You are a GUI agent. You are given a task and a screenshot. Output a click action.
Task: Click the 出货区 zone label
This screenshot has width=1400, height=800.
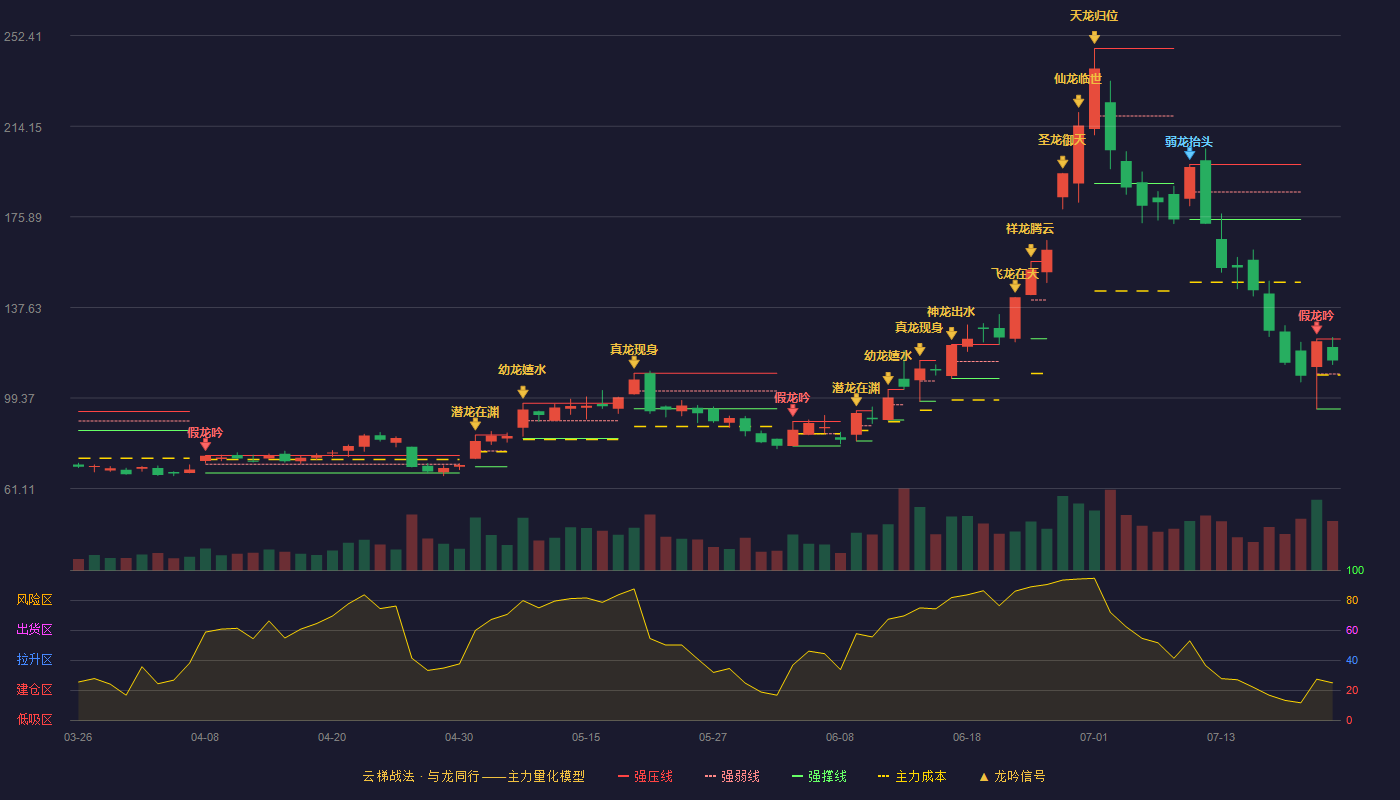coord(34,630)
